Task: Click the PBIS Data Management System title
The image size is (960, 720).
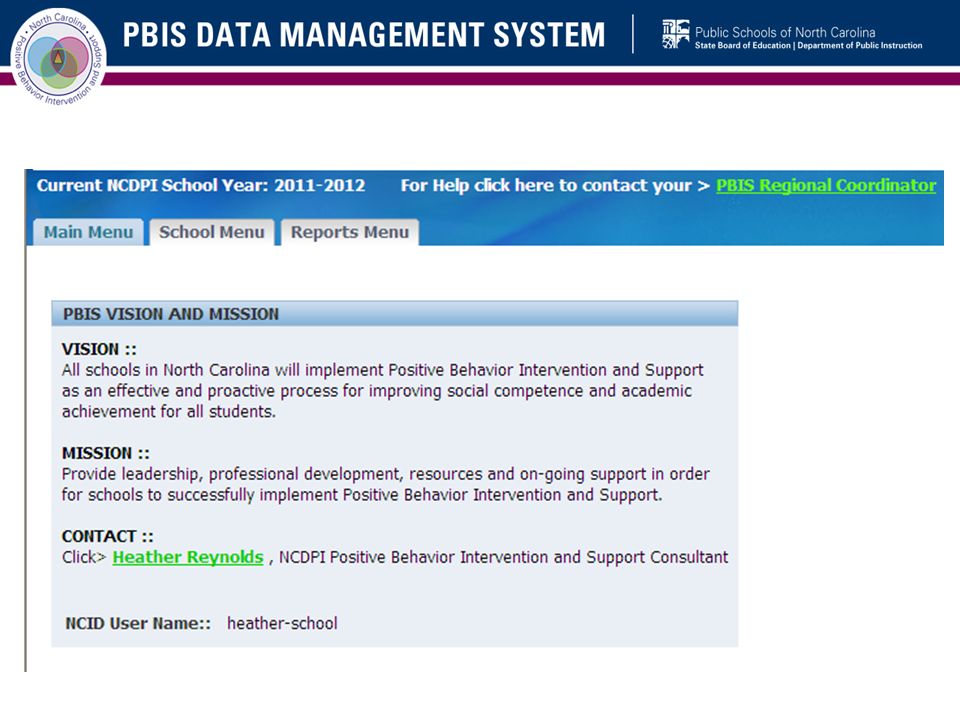Action: (x=364, y=34)
